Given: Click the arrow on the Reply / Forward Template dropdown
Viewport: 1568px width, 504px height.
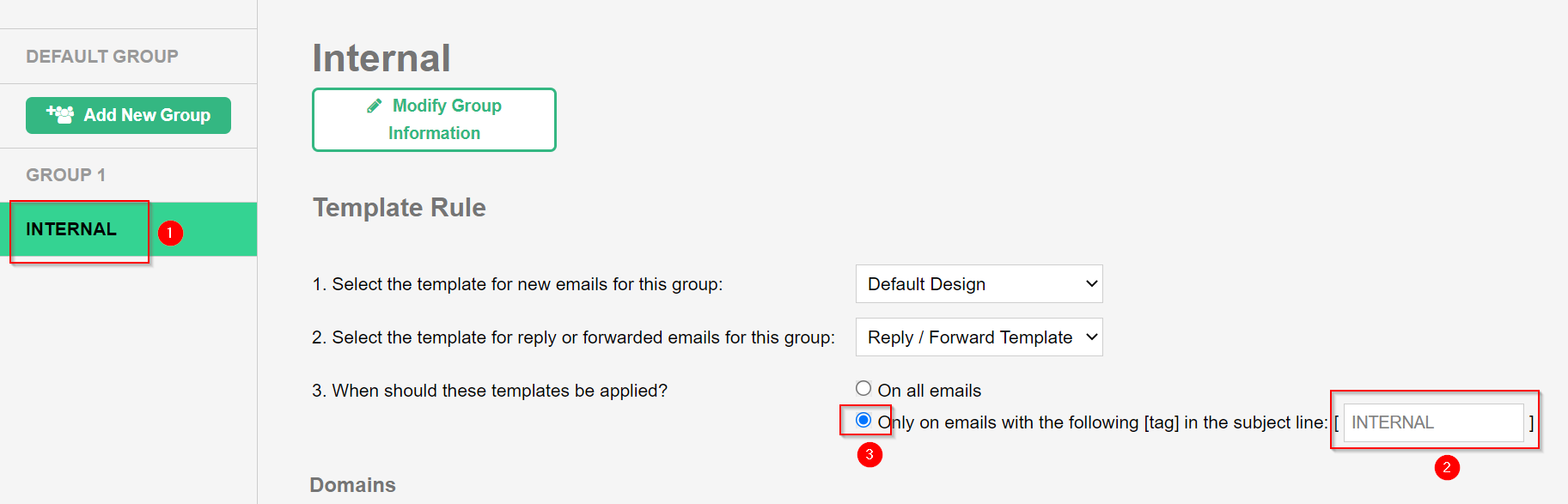Looking at the screenshot, I should [1091, 337].
